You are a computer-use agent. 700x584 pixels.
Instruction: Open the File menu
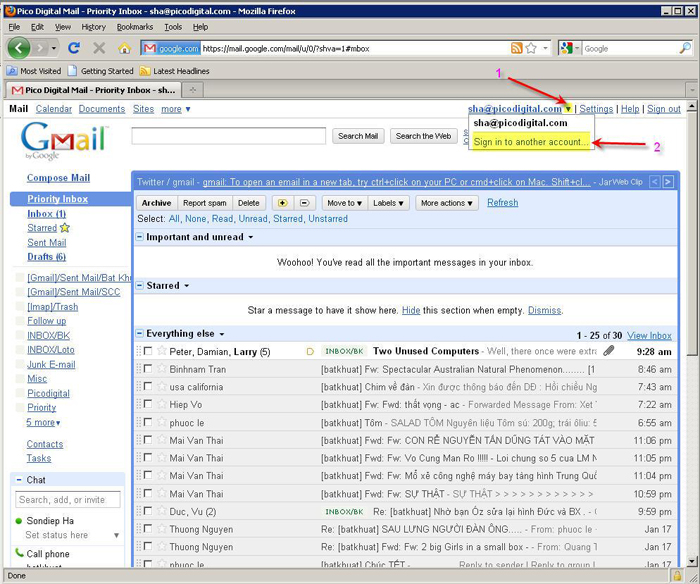click(x=14, y=27)
